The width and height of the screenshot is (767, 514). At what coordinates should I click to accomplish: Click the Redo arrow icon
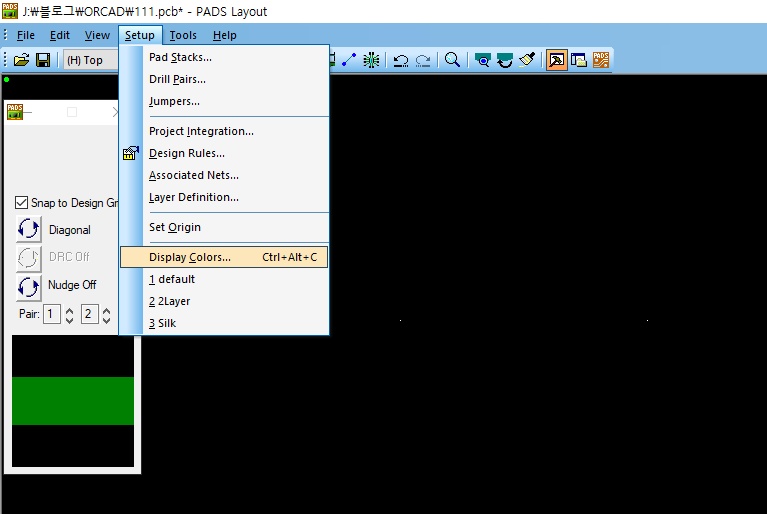point(423,60)
